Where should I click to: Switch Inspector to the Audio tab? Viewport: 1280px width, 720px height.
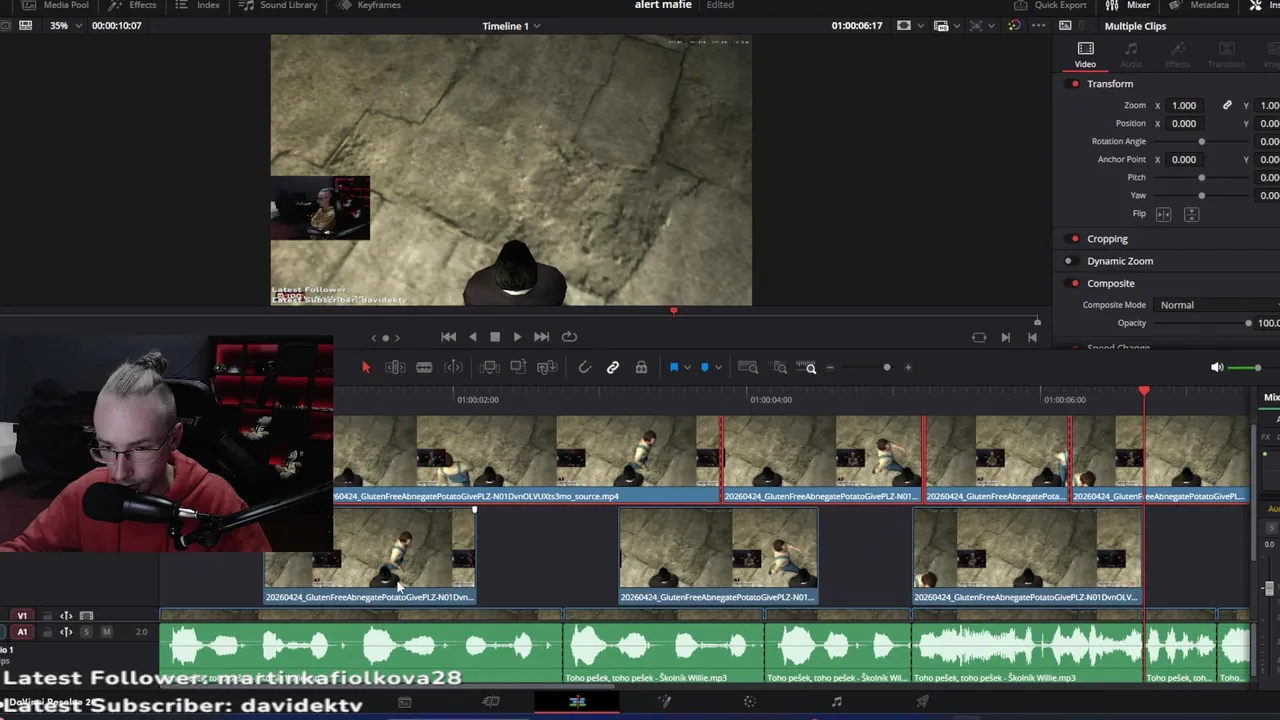(1131, 55)
